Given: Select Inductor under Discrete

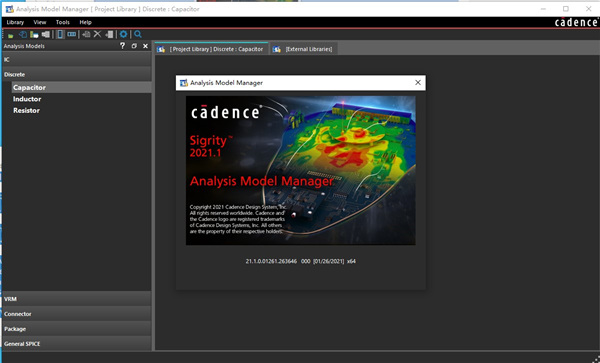Looking at the screenshot, I should click(27, 99).
